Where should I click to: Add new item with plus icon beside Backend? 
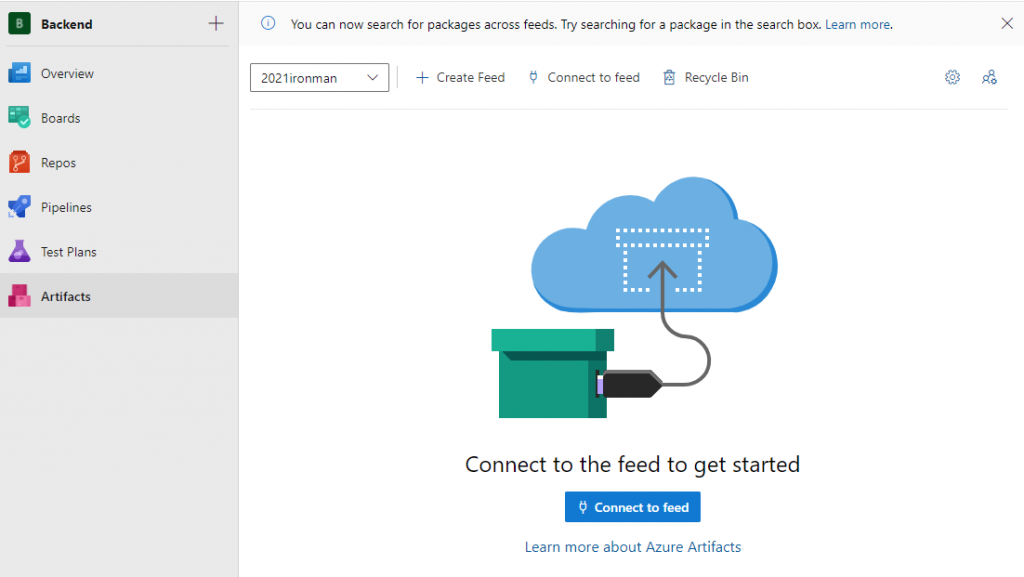tap(216, 23)
